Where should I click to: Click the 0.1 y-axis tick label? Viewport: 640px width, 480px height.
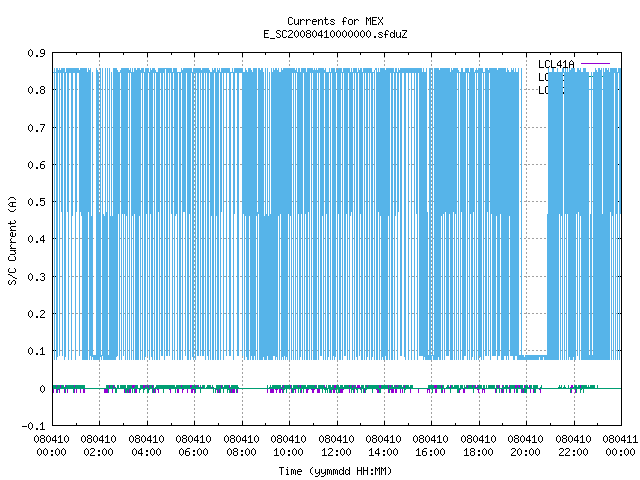pyautogui.click(x=36, y=351)
